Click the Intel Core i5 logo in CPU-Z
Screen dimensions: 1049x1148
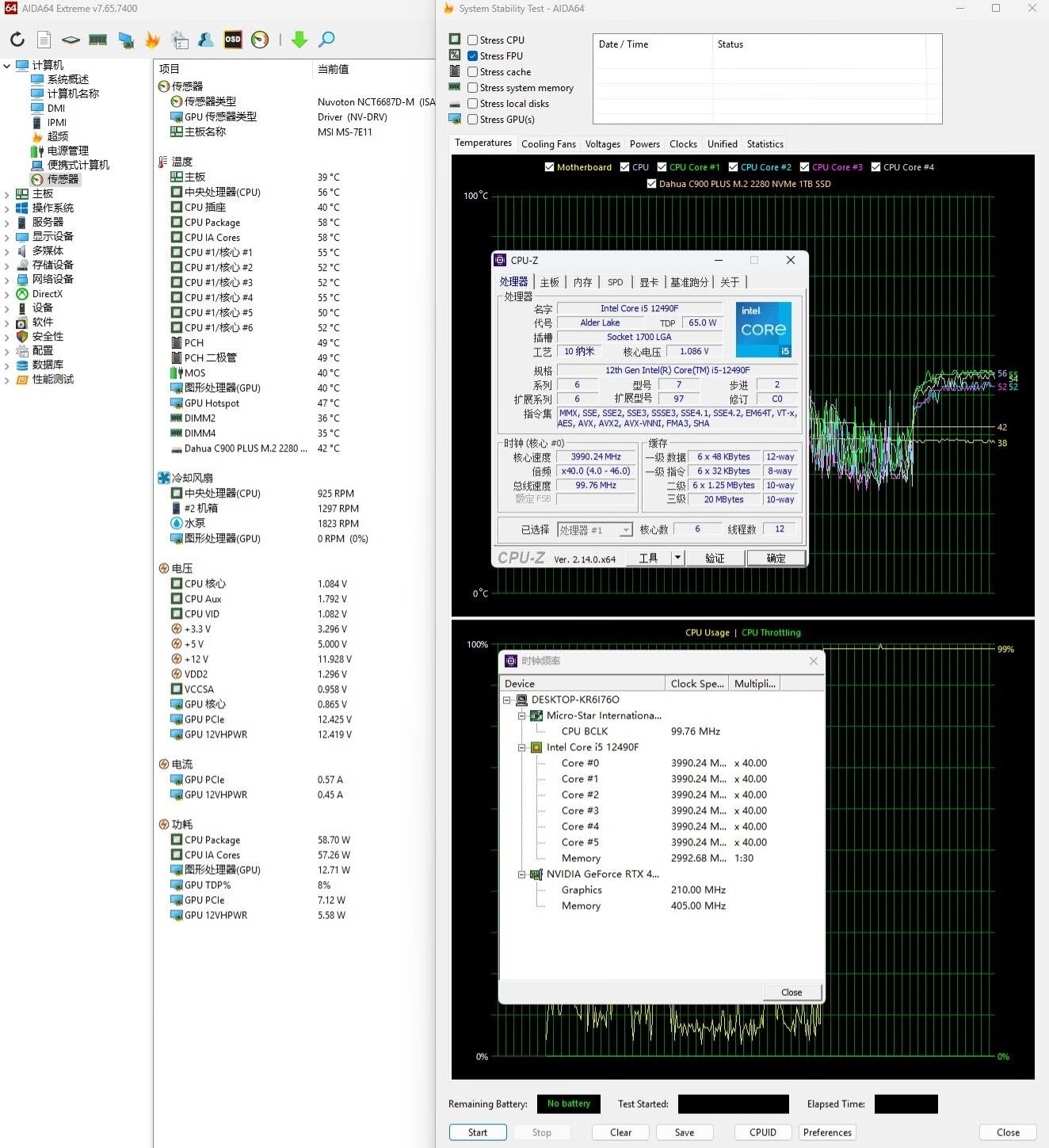(764, 330)
